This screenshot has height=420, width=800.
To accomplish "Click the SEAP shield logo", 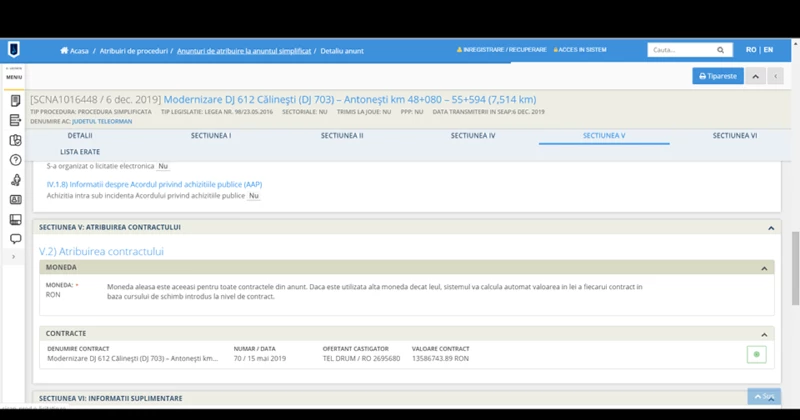I will (x=13, y=50).
